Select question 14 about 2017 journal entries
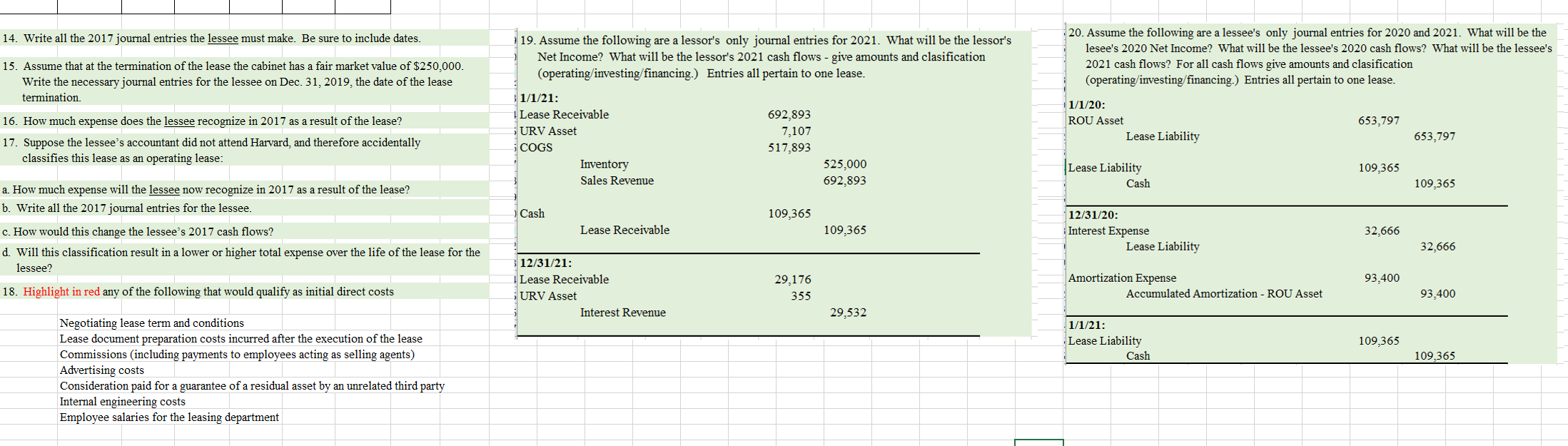This screenshot has width=1568, height=446. 212,39
